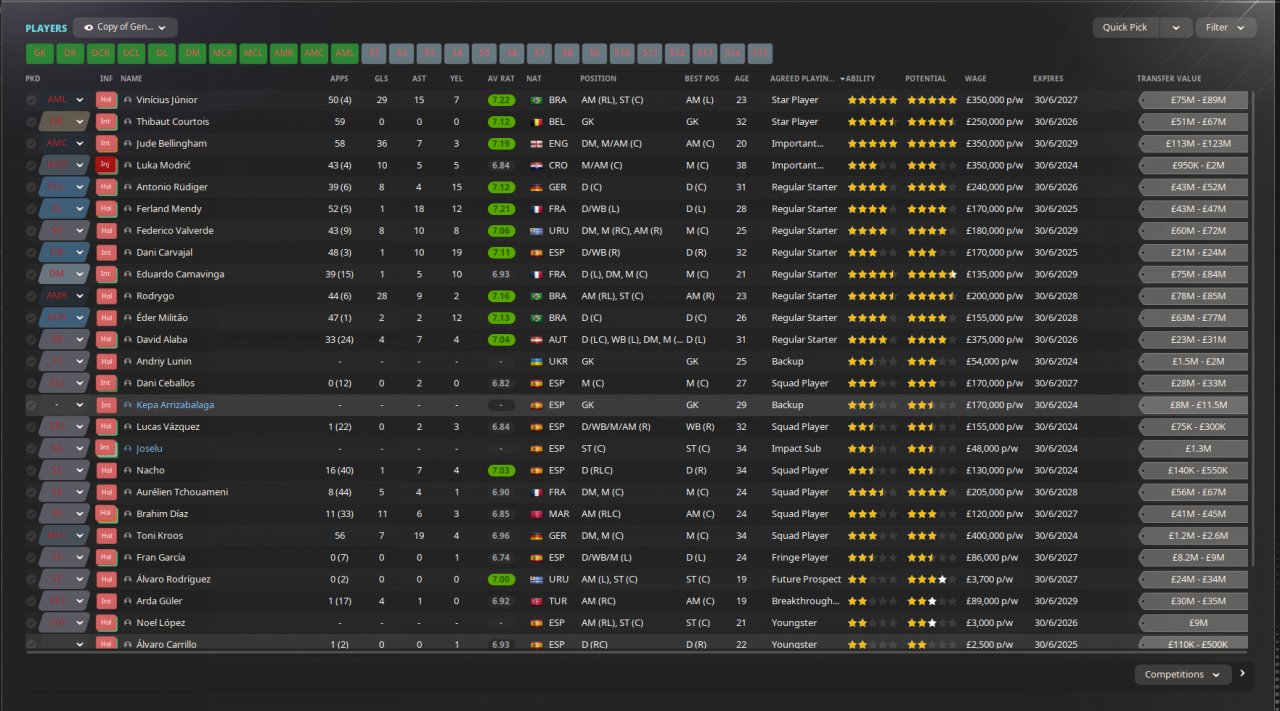1280x711 pixels.
Task: Click the £9M transfer value for Noel López
Action: [x=1193, y=623]
